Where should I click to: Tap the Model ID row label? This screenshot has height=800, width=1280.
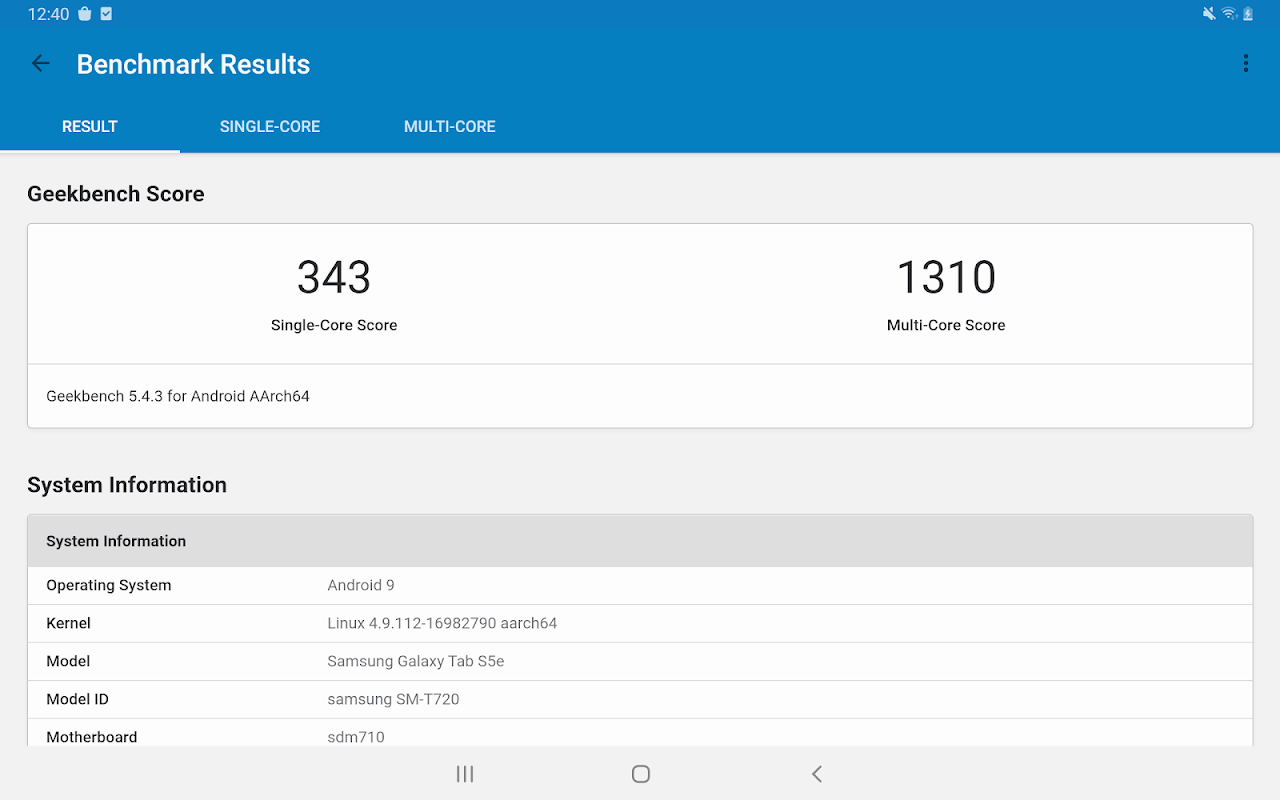(x=77, y=699)
